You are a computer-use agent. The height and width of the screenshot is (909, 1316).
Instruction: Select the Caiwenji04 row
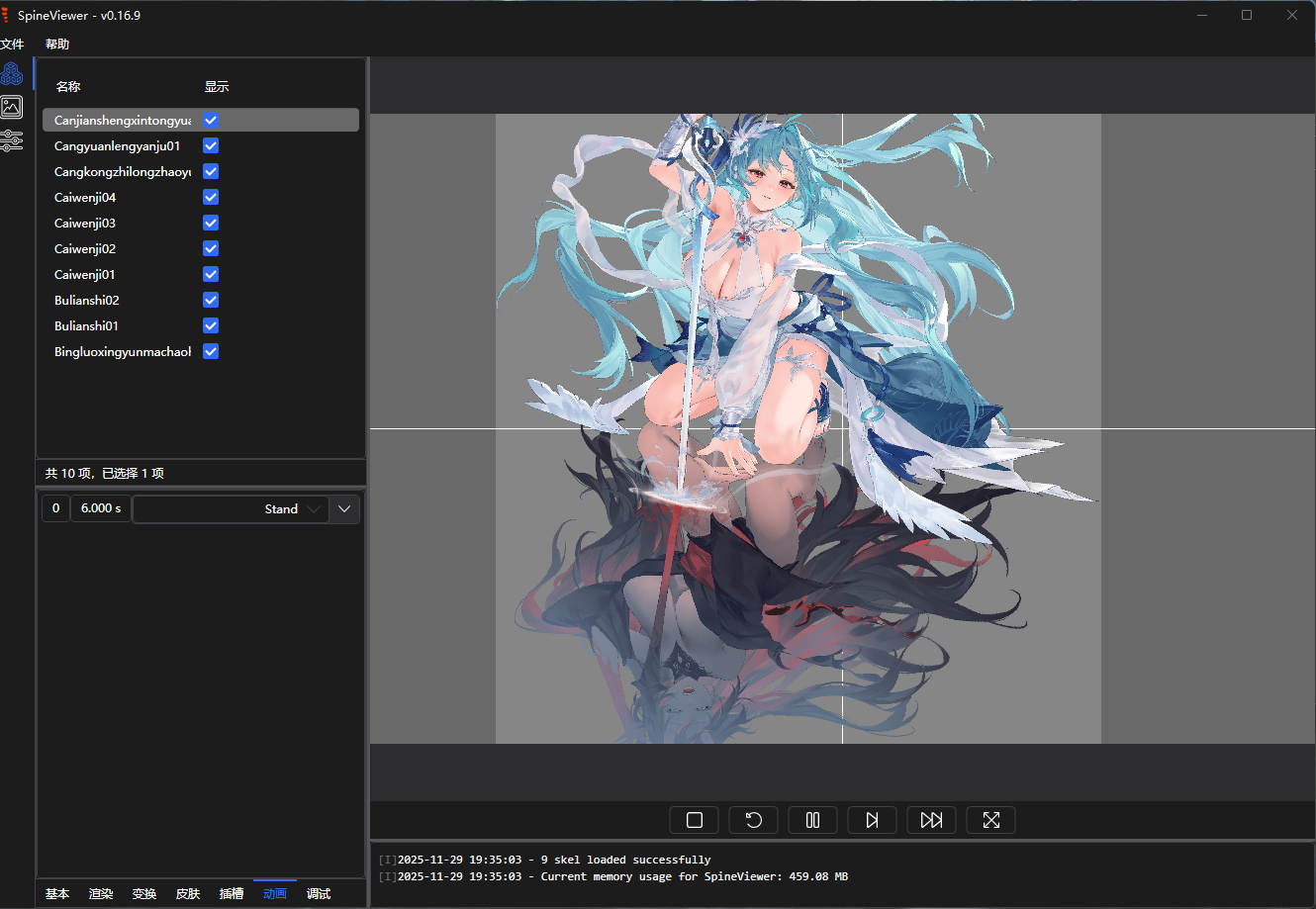(201, 197)
